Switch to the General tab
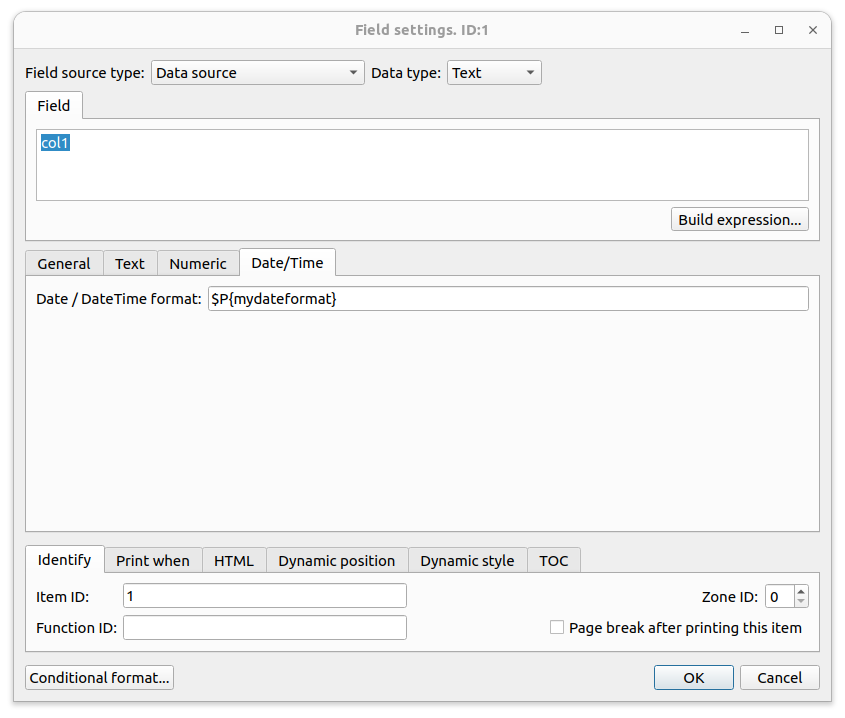Screen dimensions: 845x718 pos(64,264)
